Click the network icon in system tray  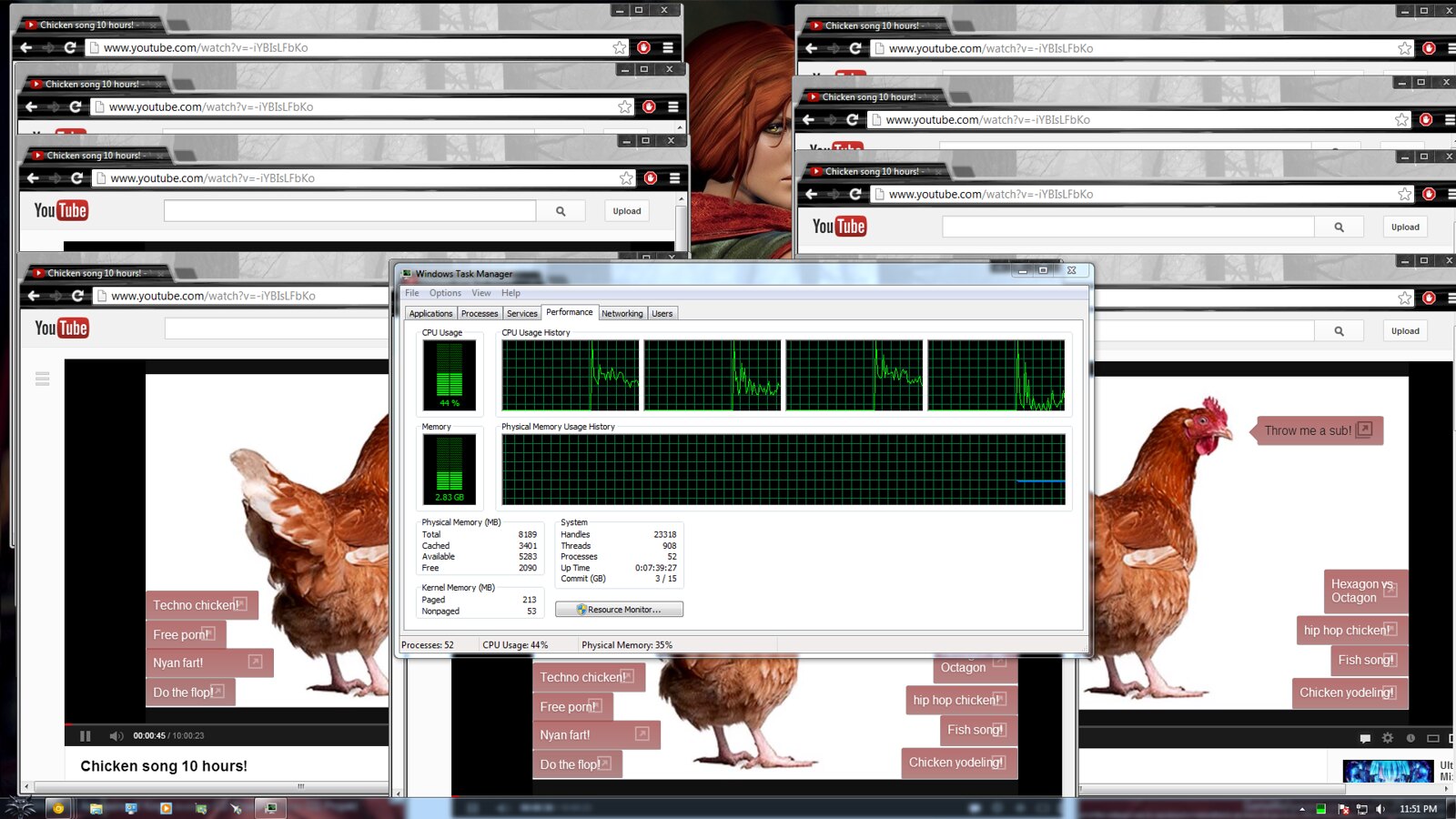click(1362, 809)
